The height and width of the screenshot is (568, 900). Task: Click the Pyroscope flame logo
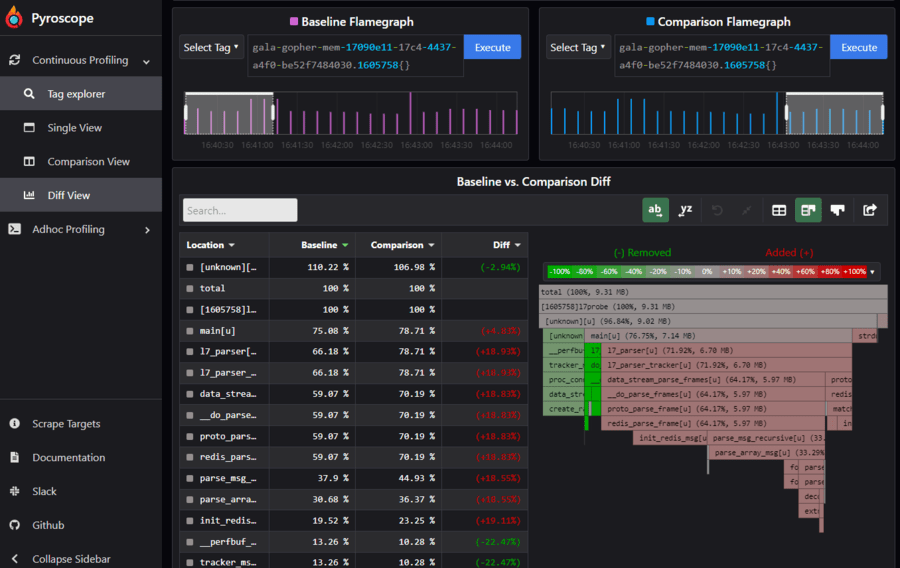(15, 19)
